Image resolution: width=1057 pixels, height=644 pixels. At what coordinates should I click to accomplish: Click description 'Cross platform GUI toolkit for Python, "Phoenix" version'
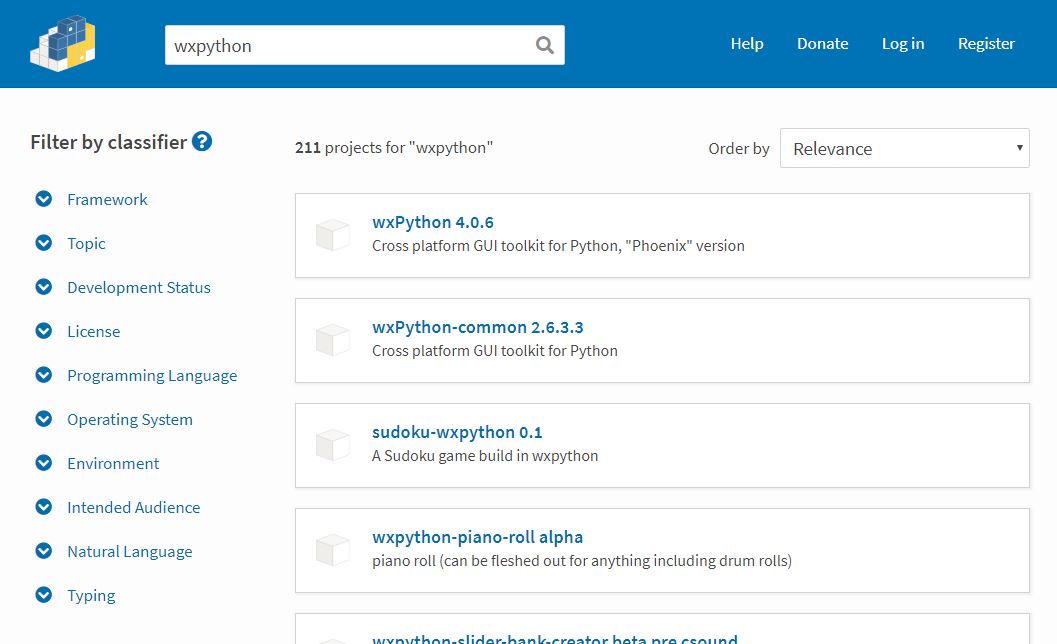point(558,245)
